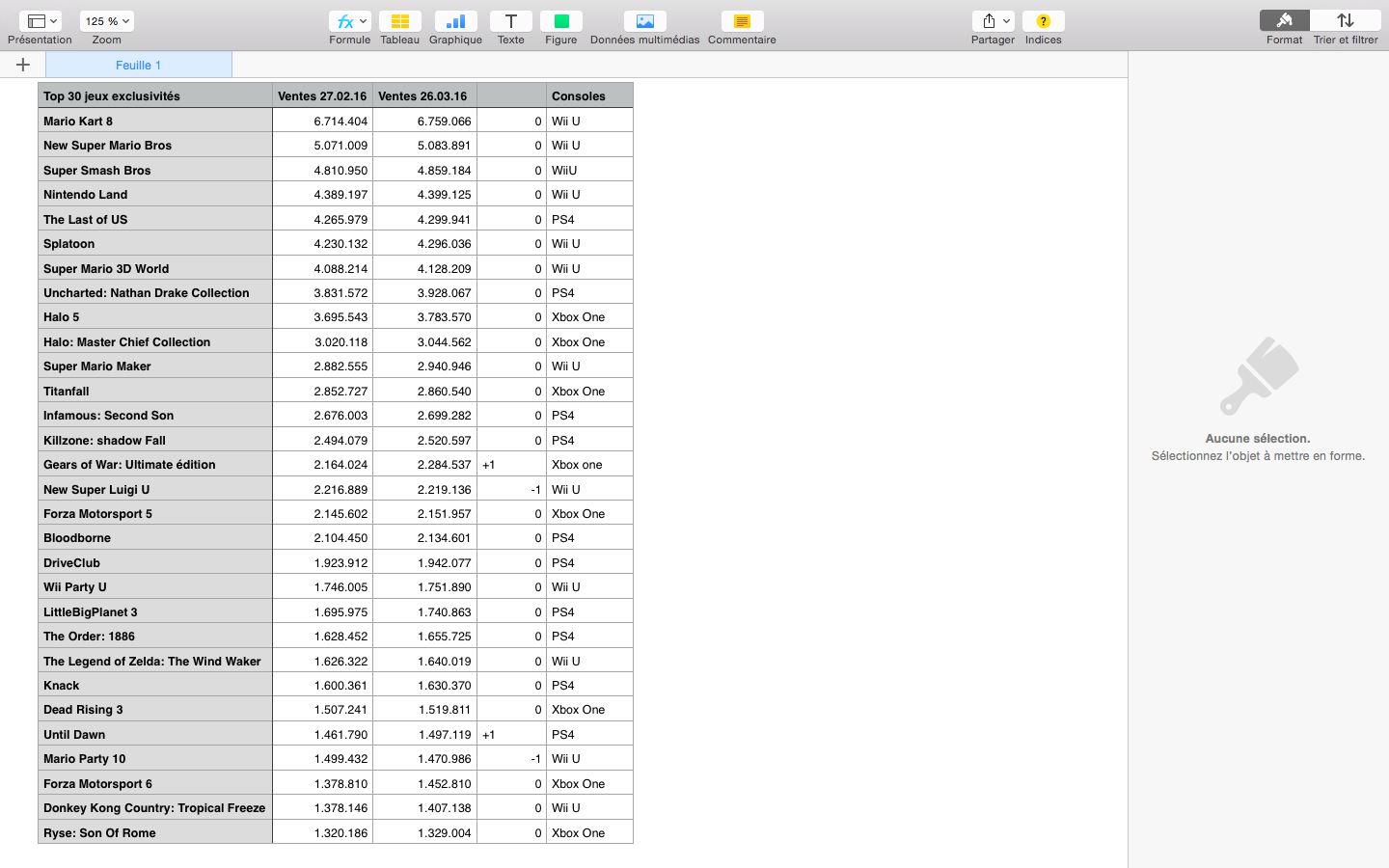Screen dimensions: 1389x868
Task: Open the Partager share menu
Action: (993, 21)
